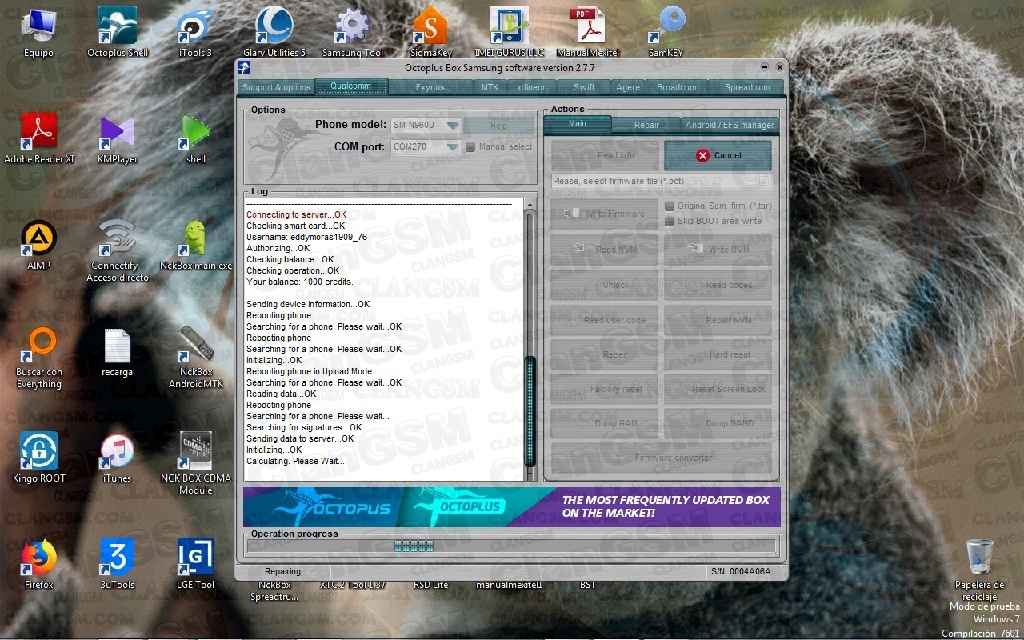Open the Connectify Acceso directo shortcut
Screen dimensions: 1024x640
(118, 251)
